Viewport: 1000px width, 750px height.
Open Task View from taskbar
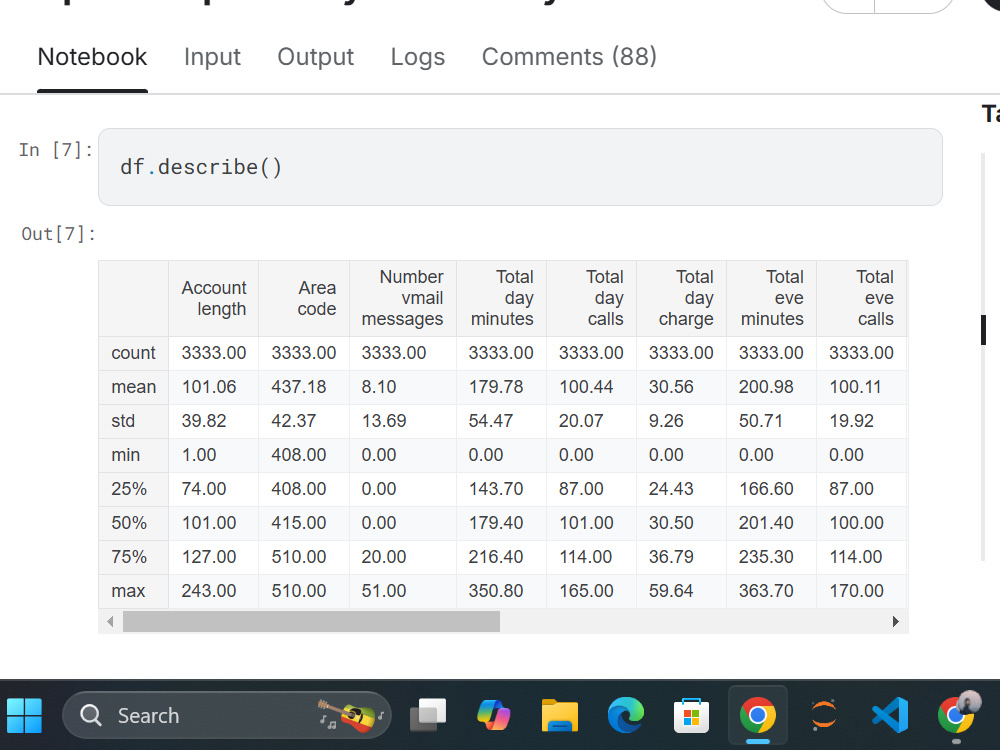click(x=428, y=715)
